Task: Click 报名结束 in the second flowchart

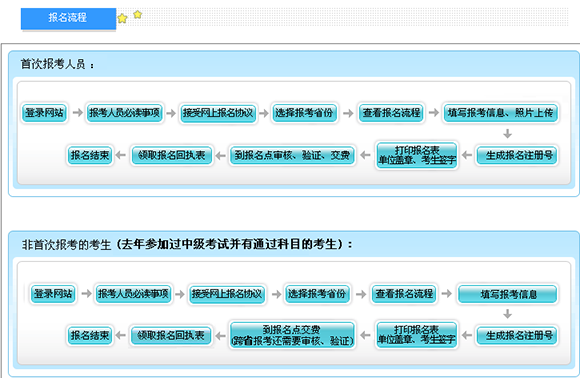Action: coord(90,335)
